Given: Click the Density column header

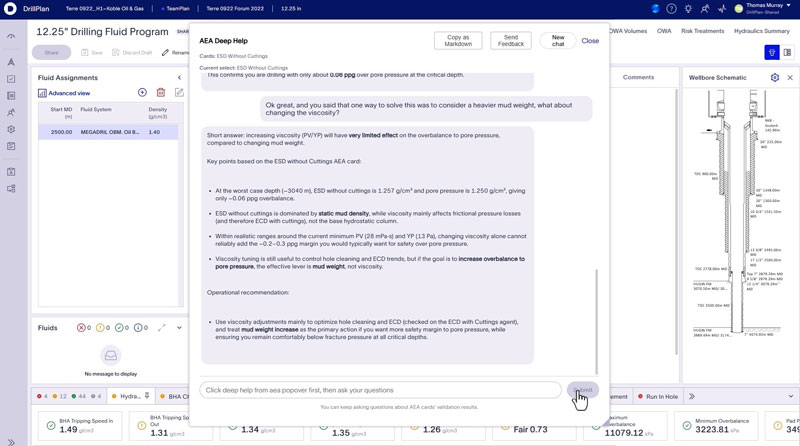Looking at the screenshot, I should pos(158,113).
